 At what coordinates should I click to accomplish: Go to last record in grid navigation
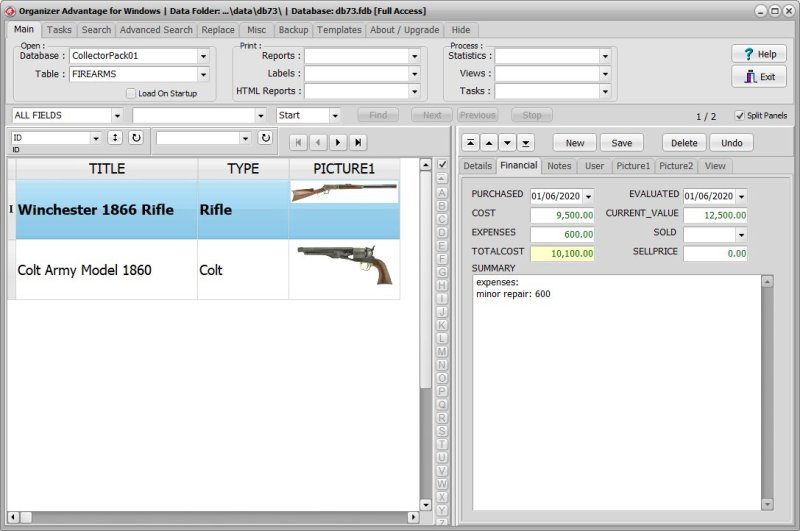[x=358, y=143]
